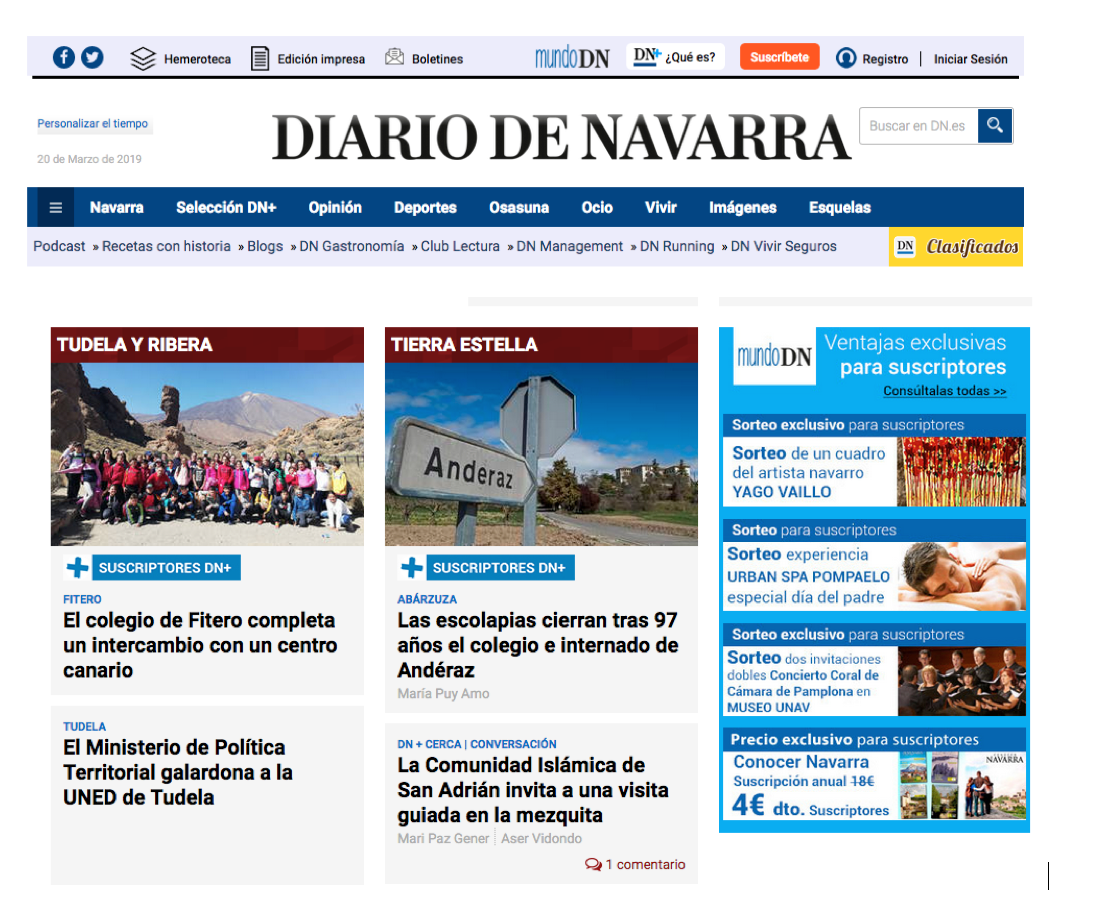The width and height of the screenshot is (1095, 922).
Task: Click the comment bubble icon
Action: [x=593, y=865]
